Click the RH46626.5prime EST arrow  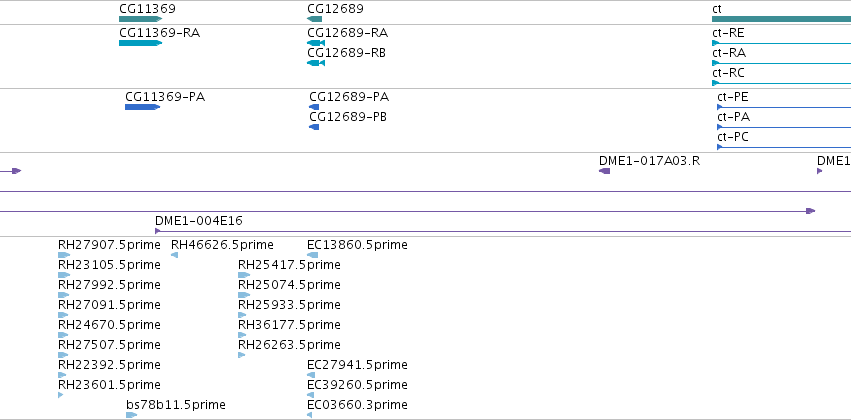(x=174, y=255)
